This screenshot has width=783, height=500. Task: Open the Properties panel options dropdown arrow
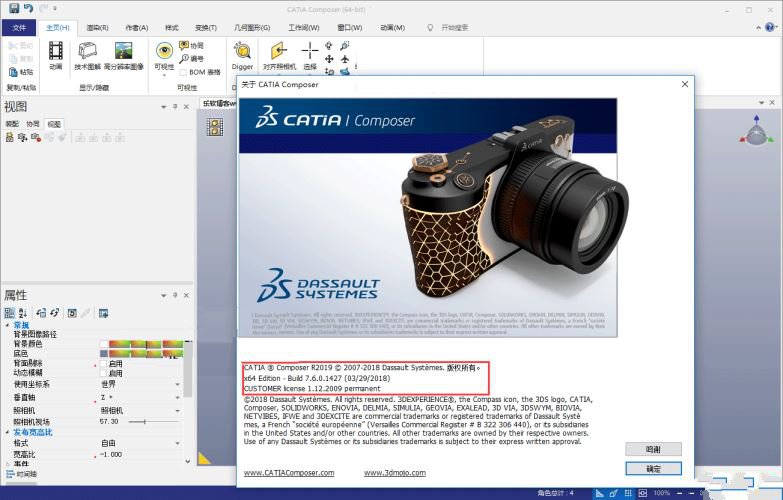click(x=163, y=296)
